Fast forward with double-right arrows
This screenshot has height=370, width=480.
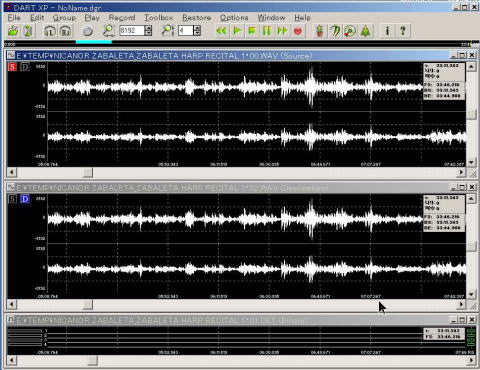[282, 31]
